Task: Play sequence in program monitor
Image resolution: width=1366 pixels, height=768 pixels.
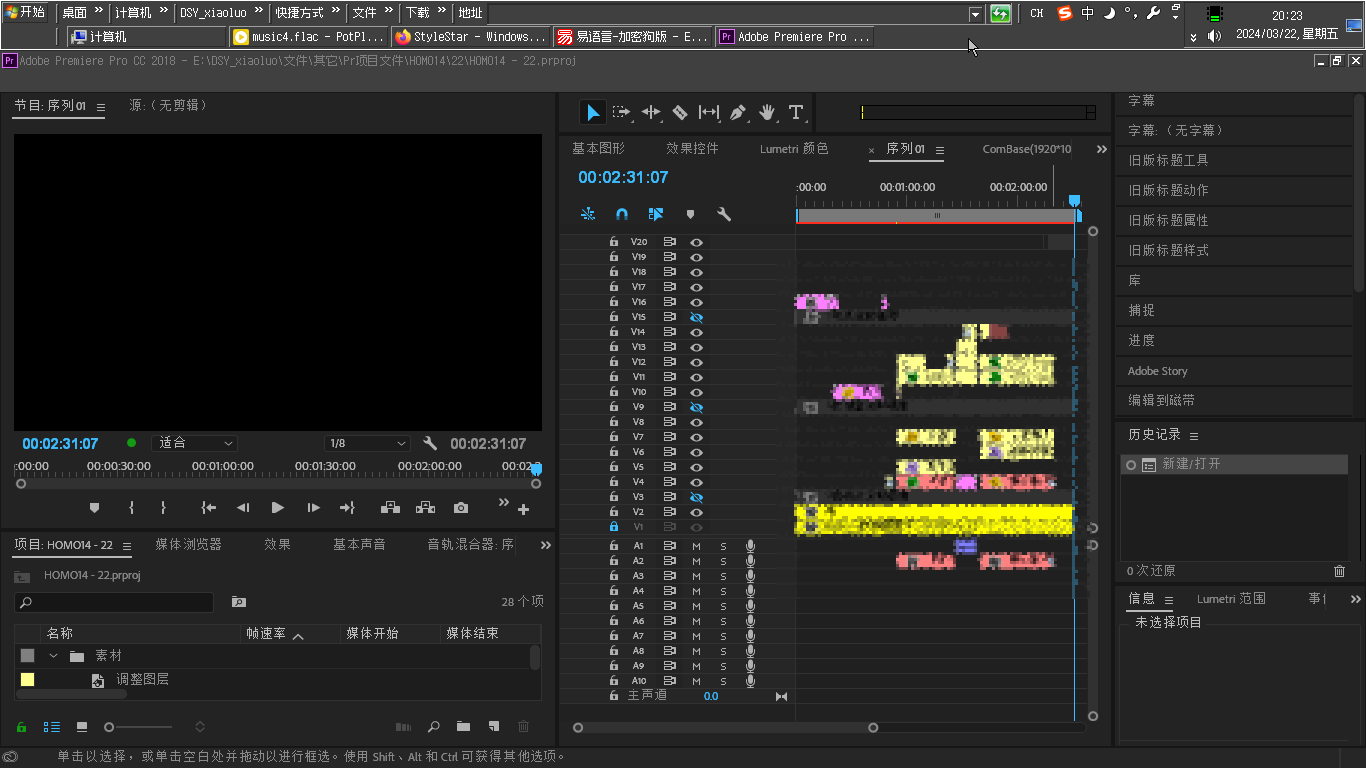Action: pos(278,508)
